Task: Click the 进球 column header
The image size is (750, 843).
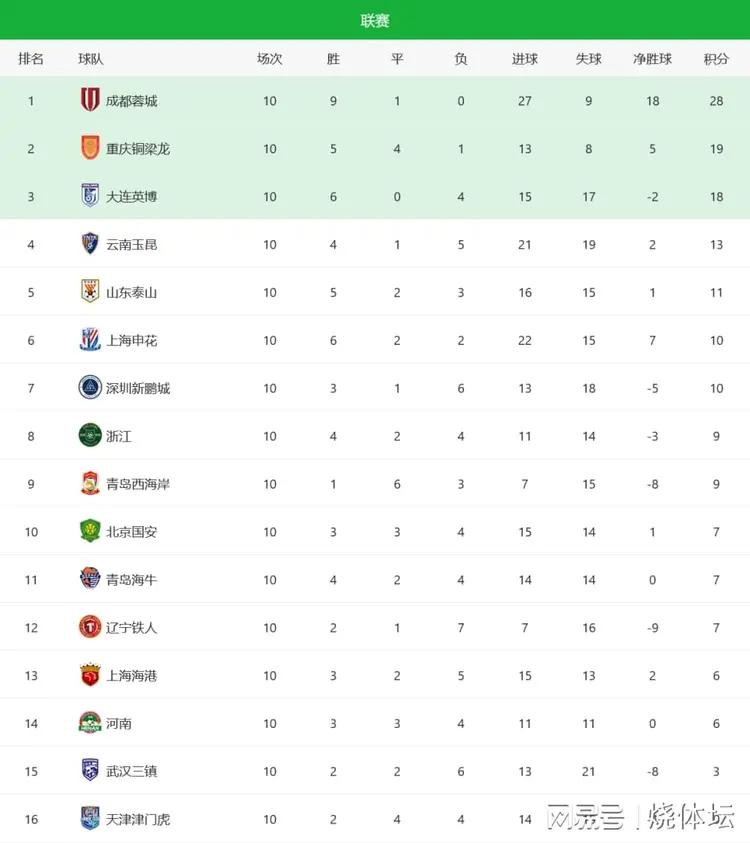Action: tap(524, 59)
